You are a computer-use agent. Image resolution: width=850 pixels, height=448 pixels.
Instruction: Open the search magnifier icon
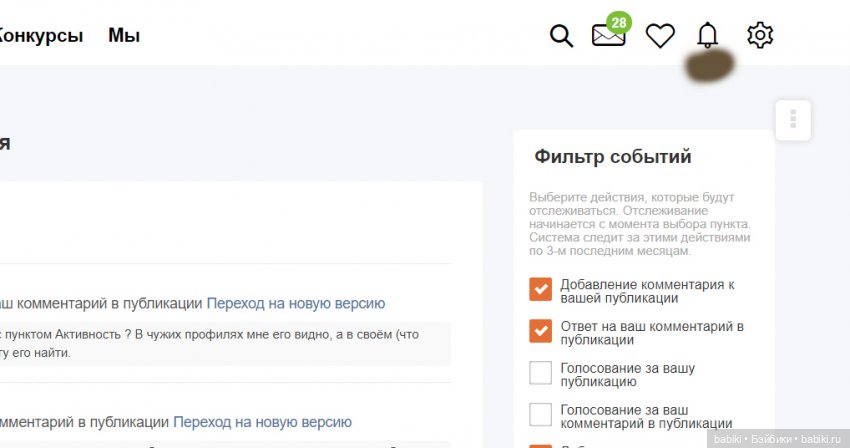562,36
